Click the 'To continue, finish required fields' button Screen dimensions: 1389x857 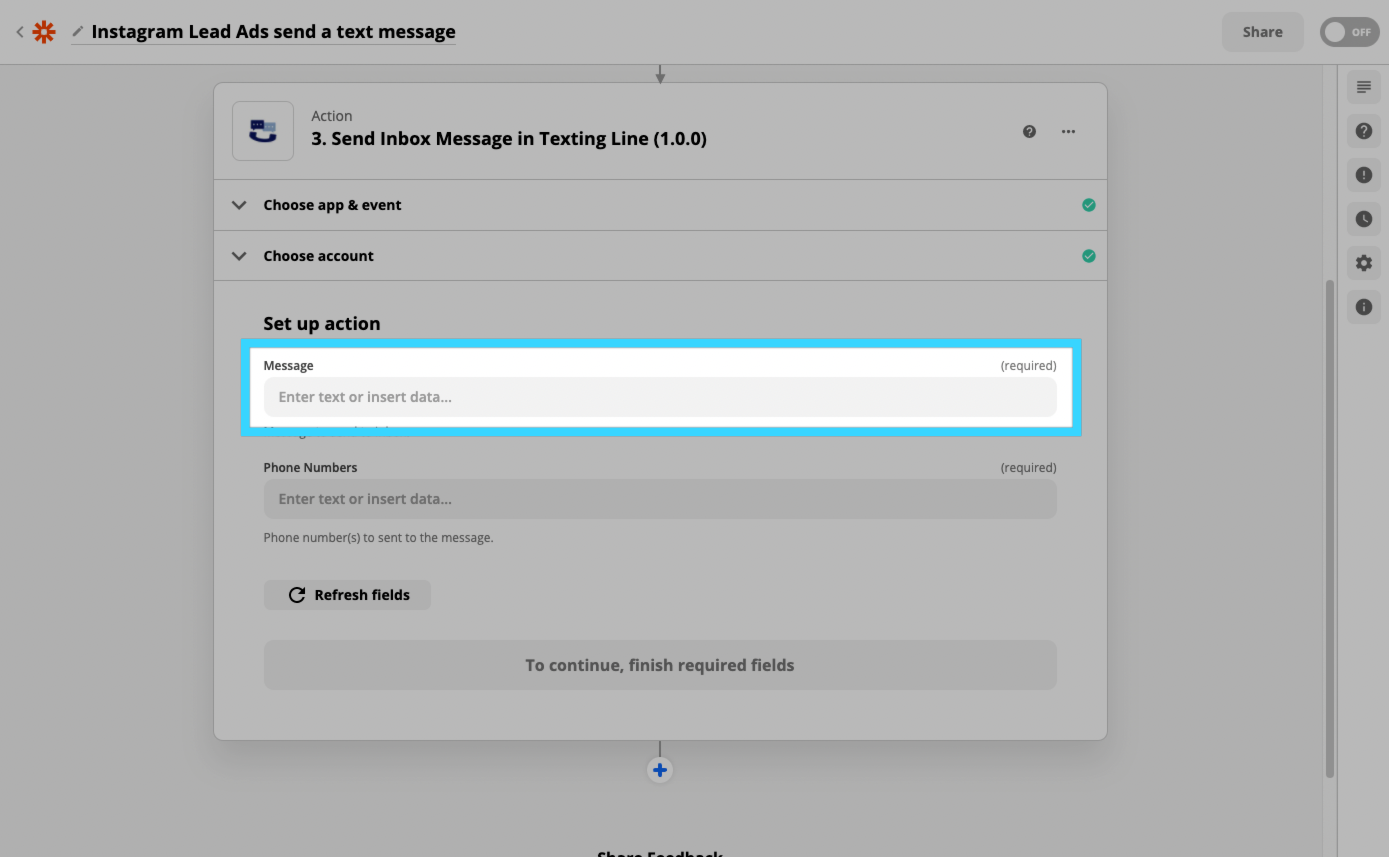(660, 665)
